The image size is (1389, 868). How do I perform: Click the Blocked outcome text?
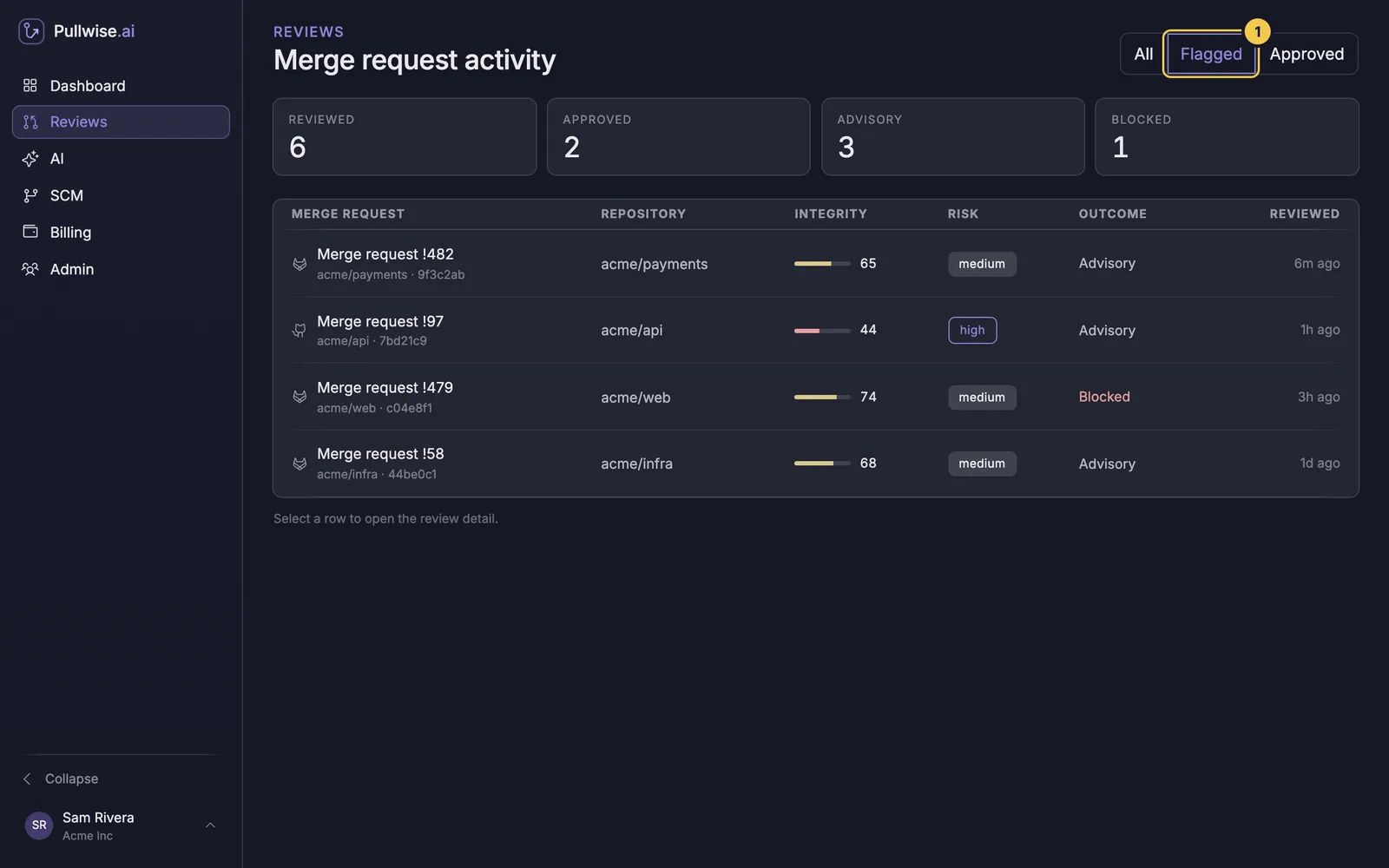click(x=1104, y=397)
